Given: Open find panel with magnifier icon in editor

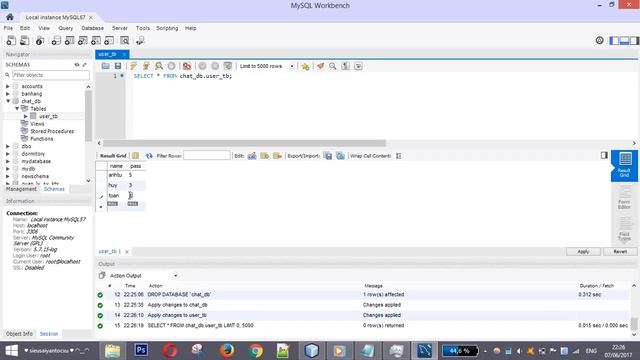Looking at the screenshot, I should pos(333,66).
